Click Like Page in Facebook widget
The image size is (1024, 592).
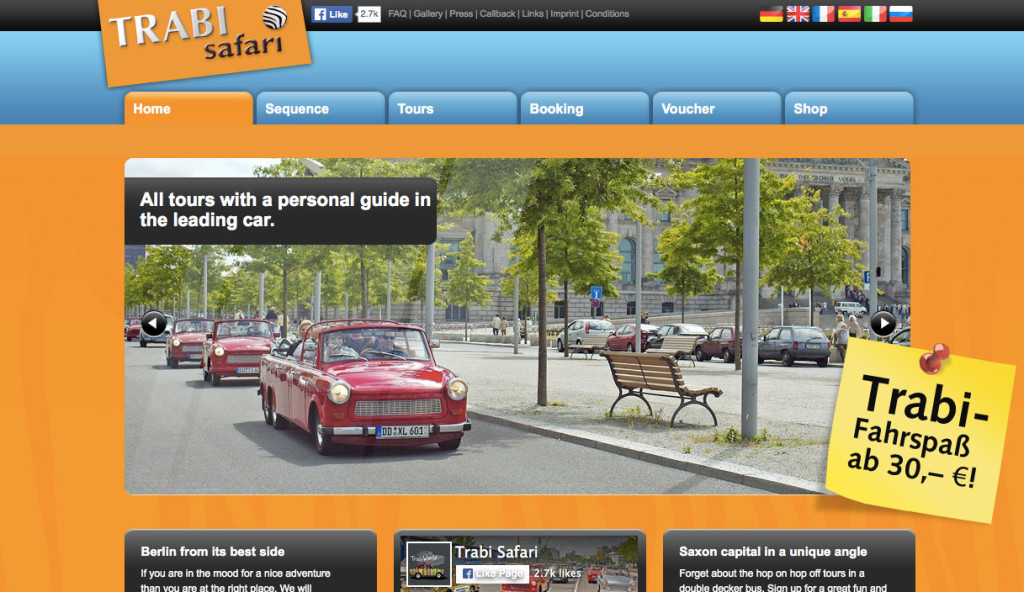click(491, 574)
